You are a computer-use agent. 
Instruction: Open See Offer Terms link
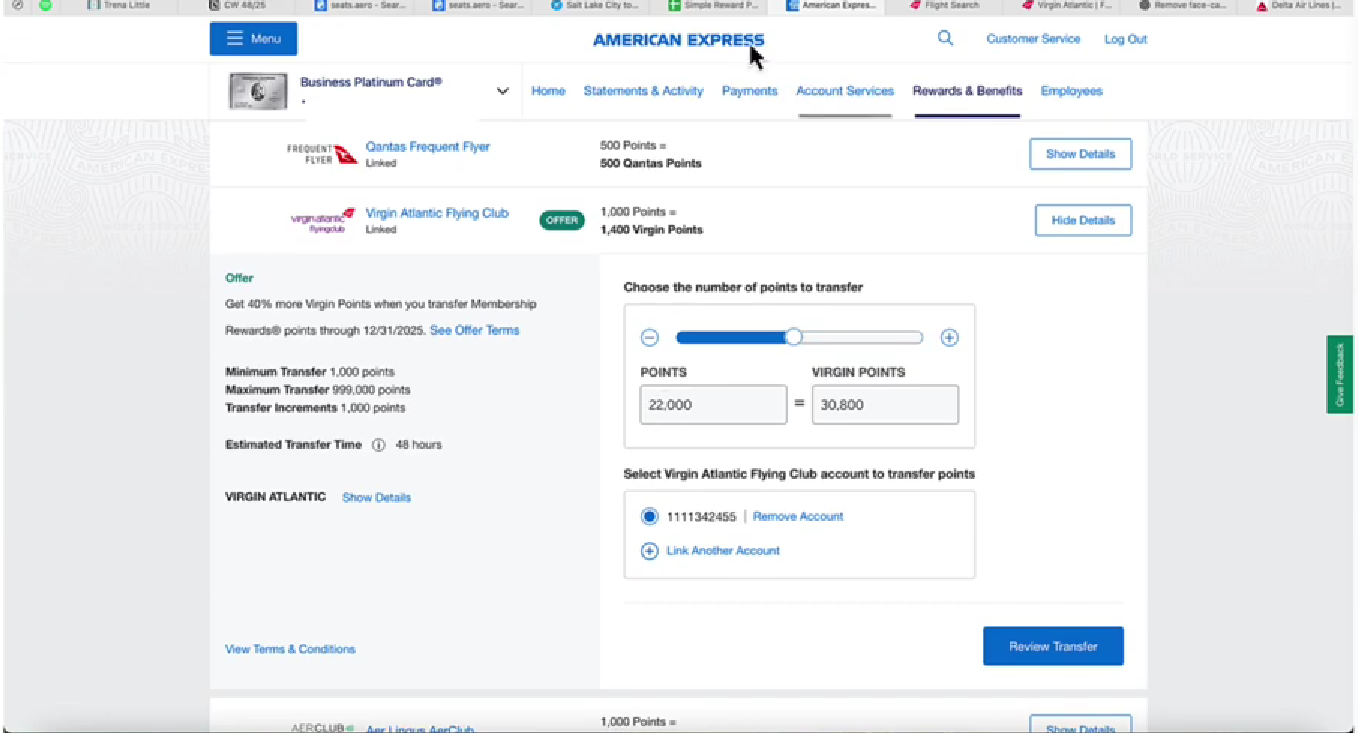click(474, 330)
